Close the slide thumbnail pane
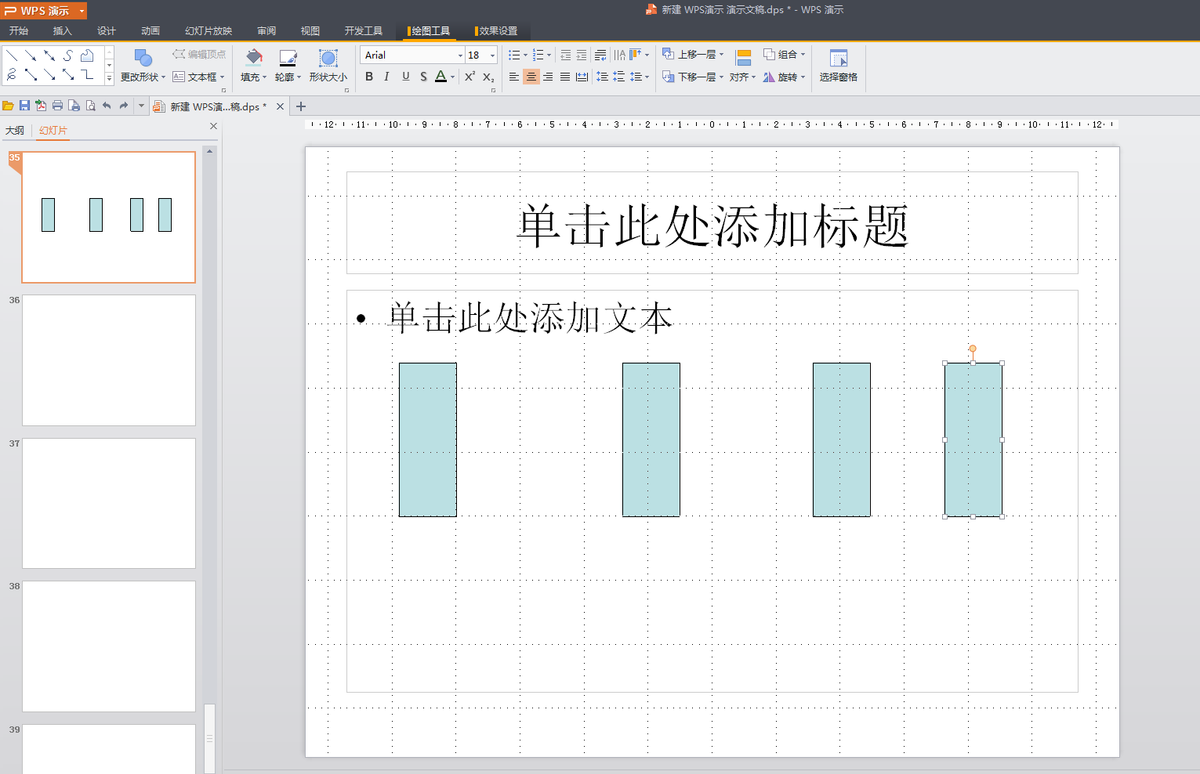 click(x=213, y=127)
